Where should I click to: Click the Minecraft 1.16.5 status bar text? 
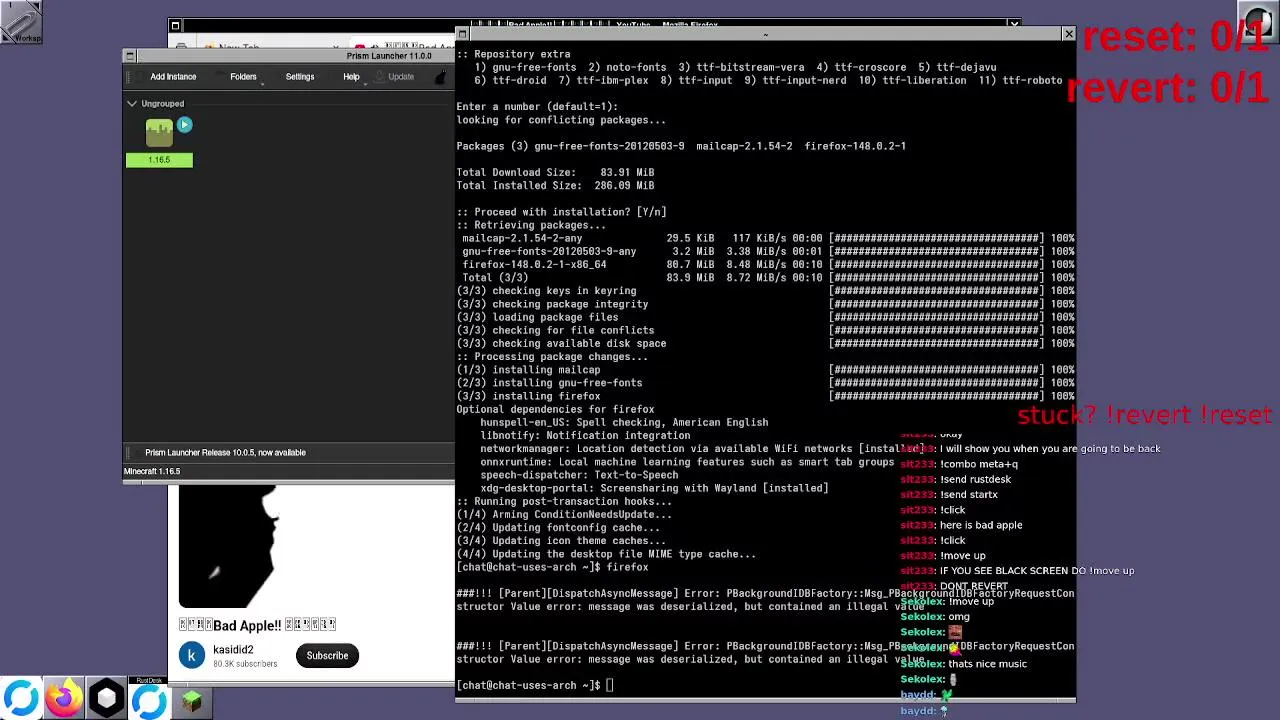[152, 472]
